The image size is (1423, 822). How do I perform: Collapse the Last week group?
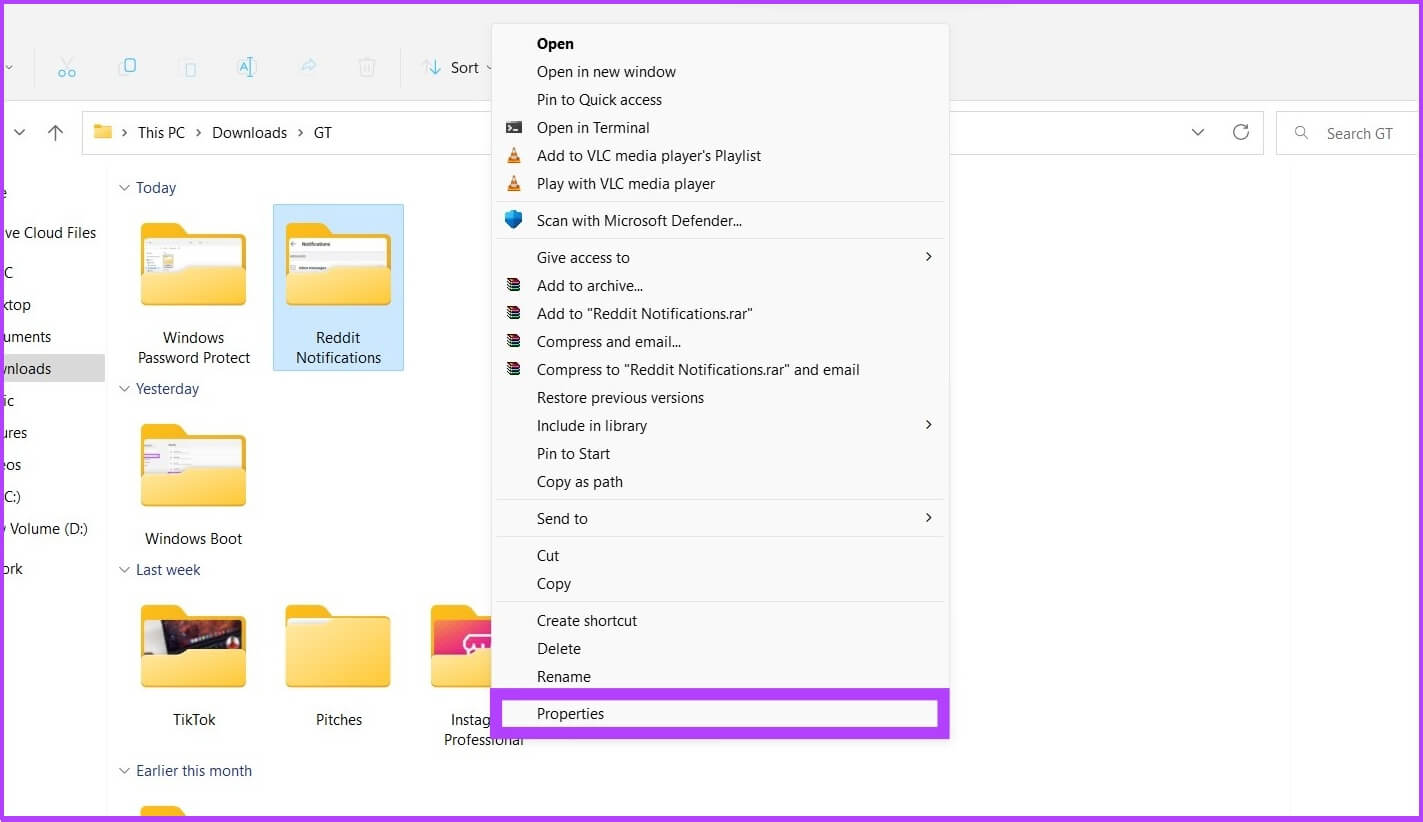click(125, 570)
